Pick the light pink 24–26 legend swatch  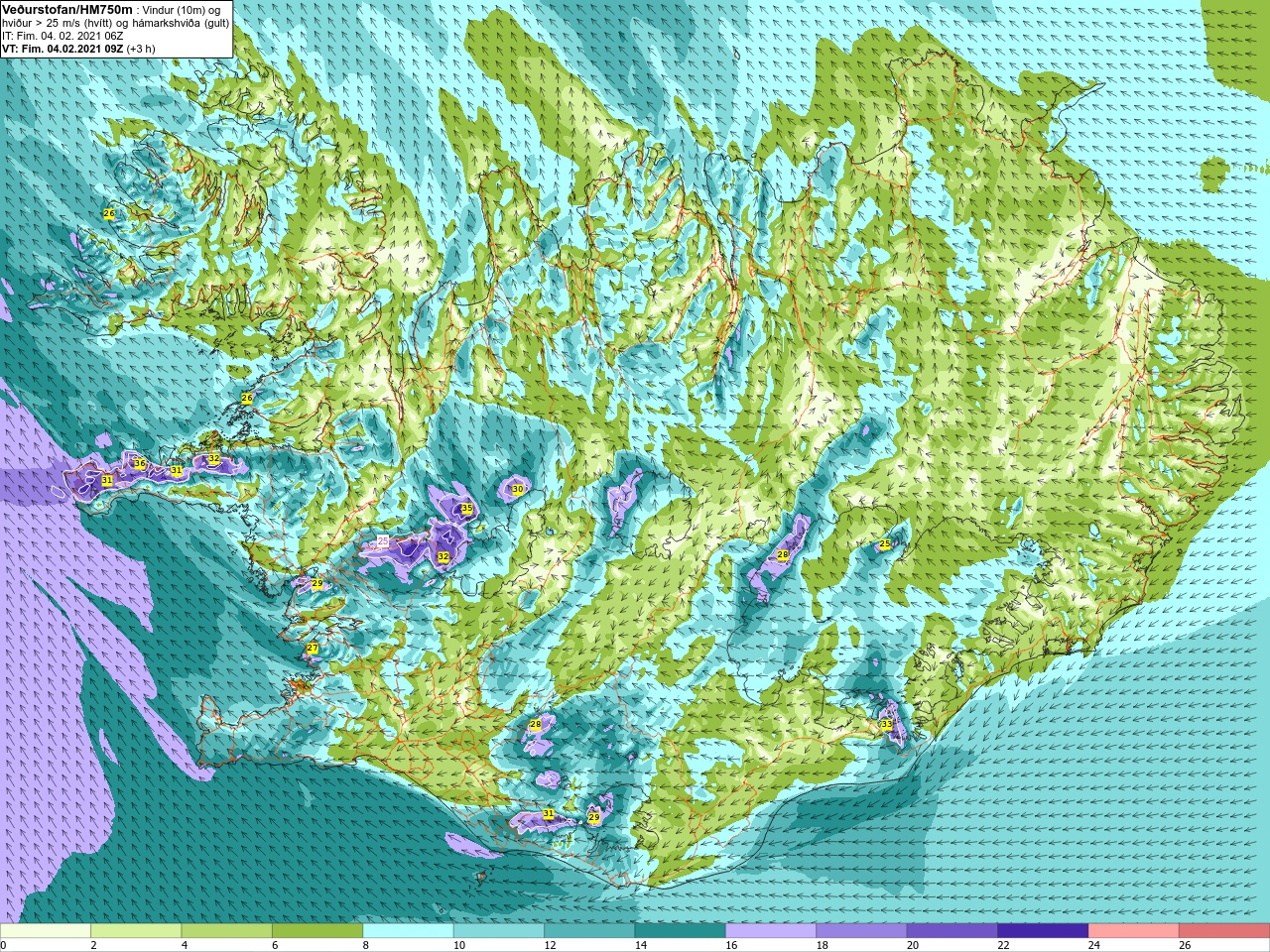tap(1134, 931)
